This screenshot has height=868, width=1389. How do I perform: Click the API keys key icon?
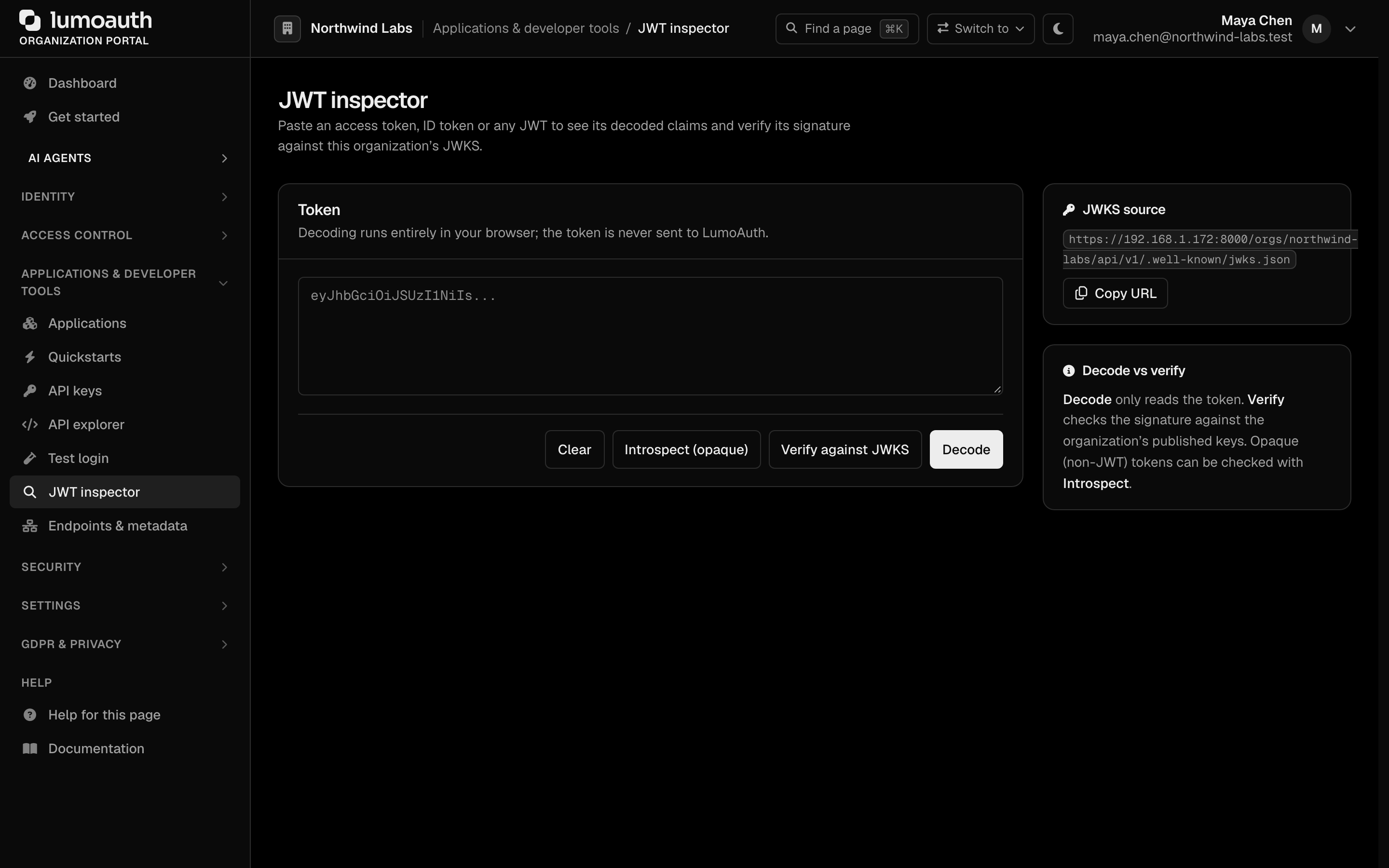click(x=30, y=391)
